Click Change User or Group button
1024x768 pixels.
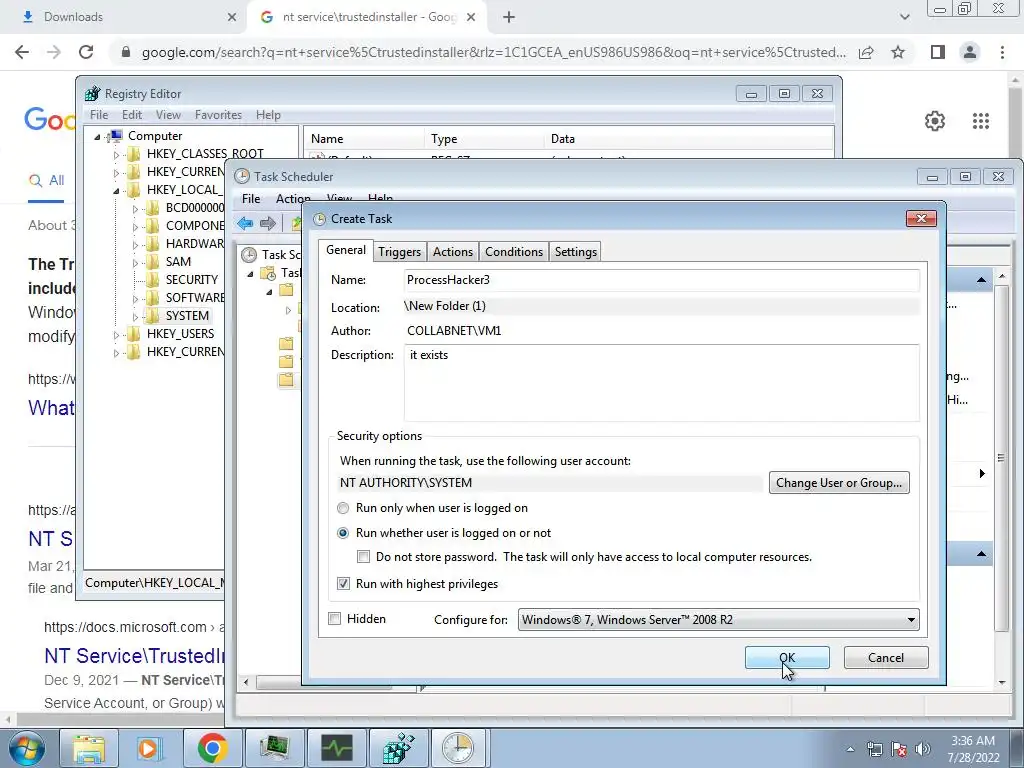click(x=839, y=483)
